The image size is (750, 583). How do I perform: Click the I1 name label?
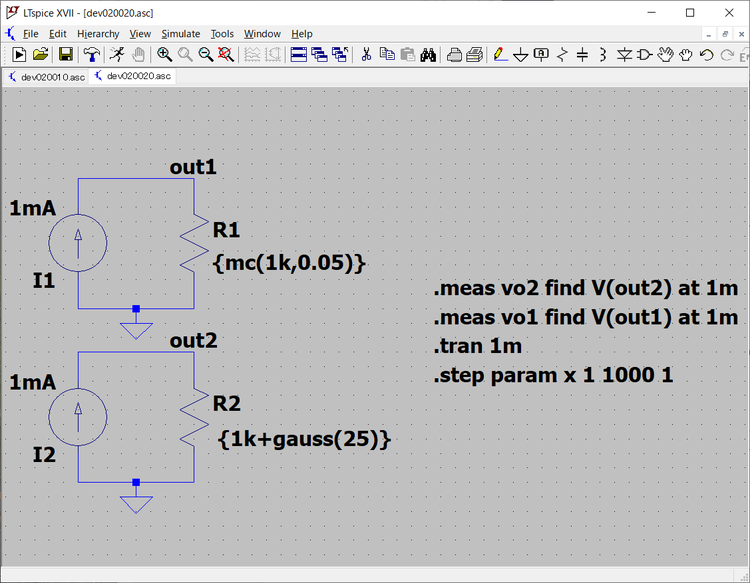(x=44, y=280)
